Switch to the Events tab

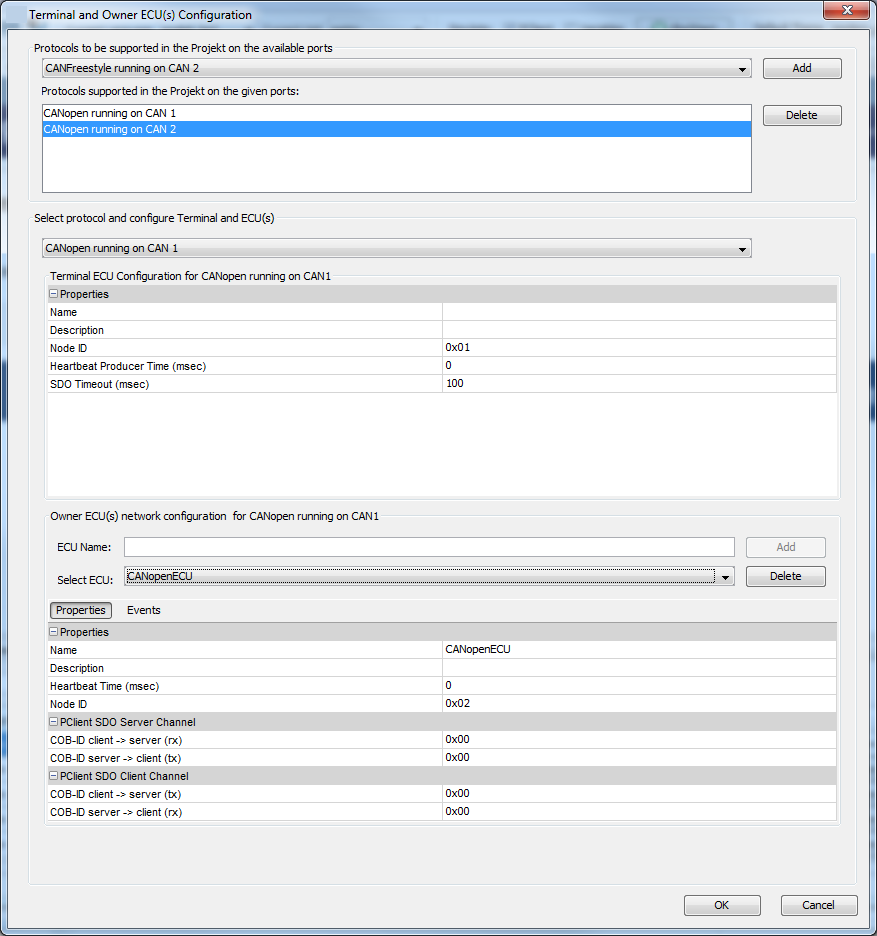(x=143, y=610)
